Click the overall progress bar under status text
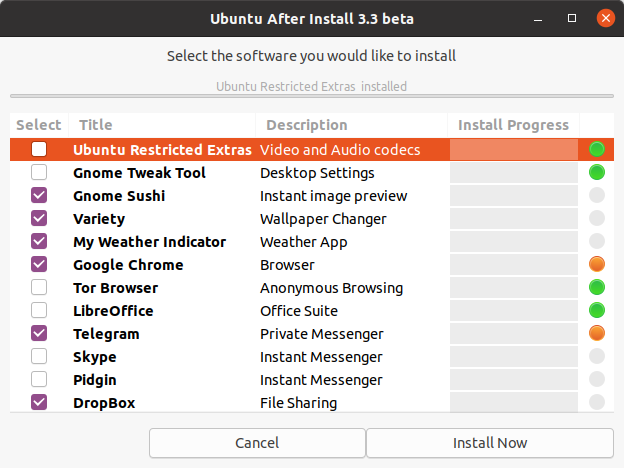624x468 pixels. (312, 96)
